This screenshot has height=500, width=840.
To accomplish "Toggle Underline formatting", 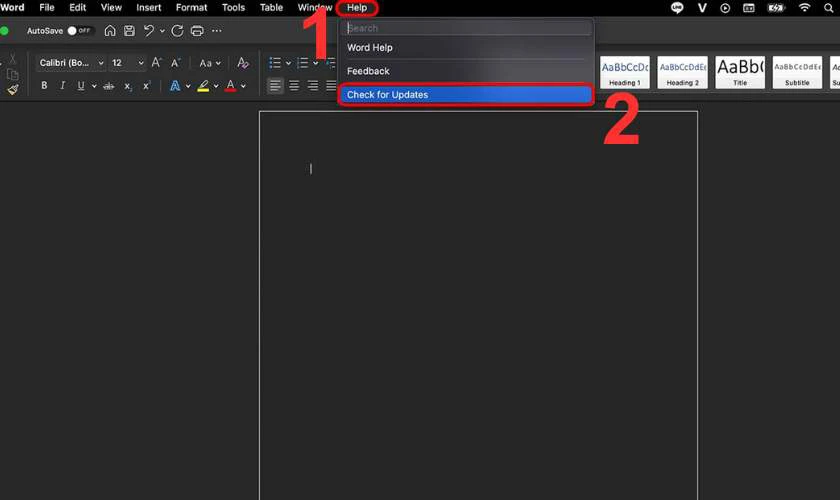I will [81, 85].
